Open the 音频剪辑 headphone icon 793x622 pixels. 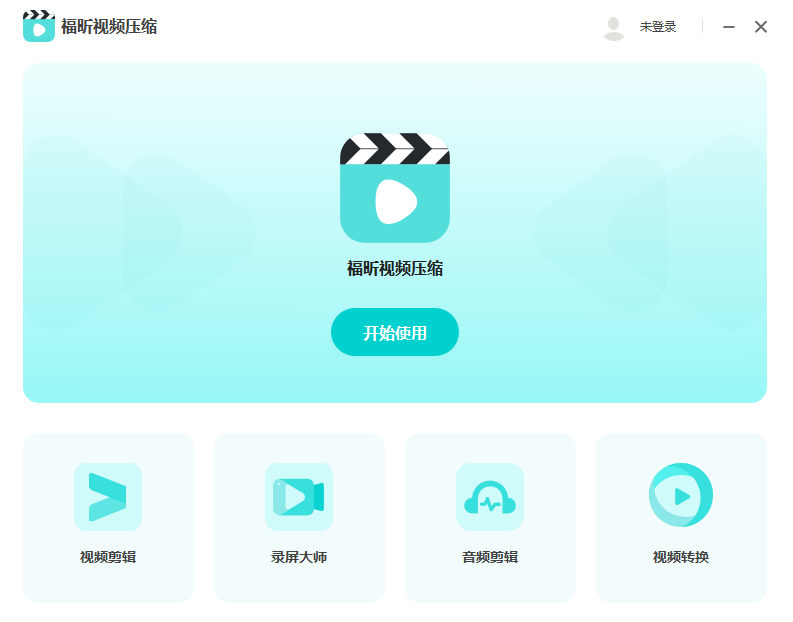[490, 497]
